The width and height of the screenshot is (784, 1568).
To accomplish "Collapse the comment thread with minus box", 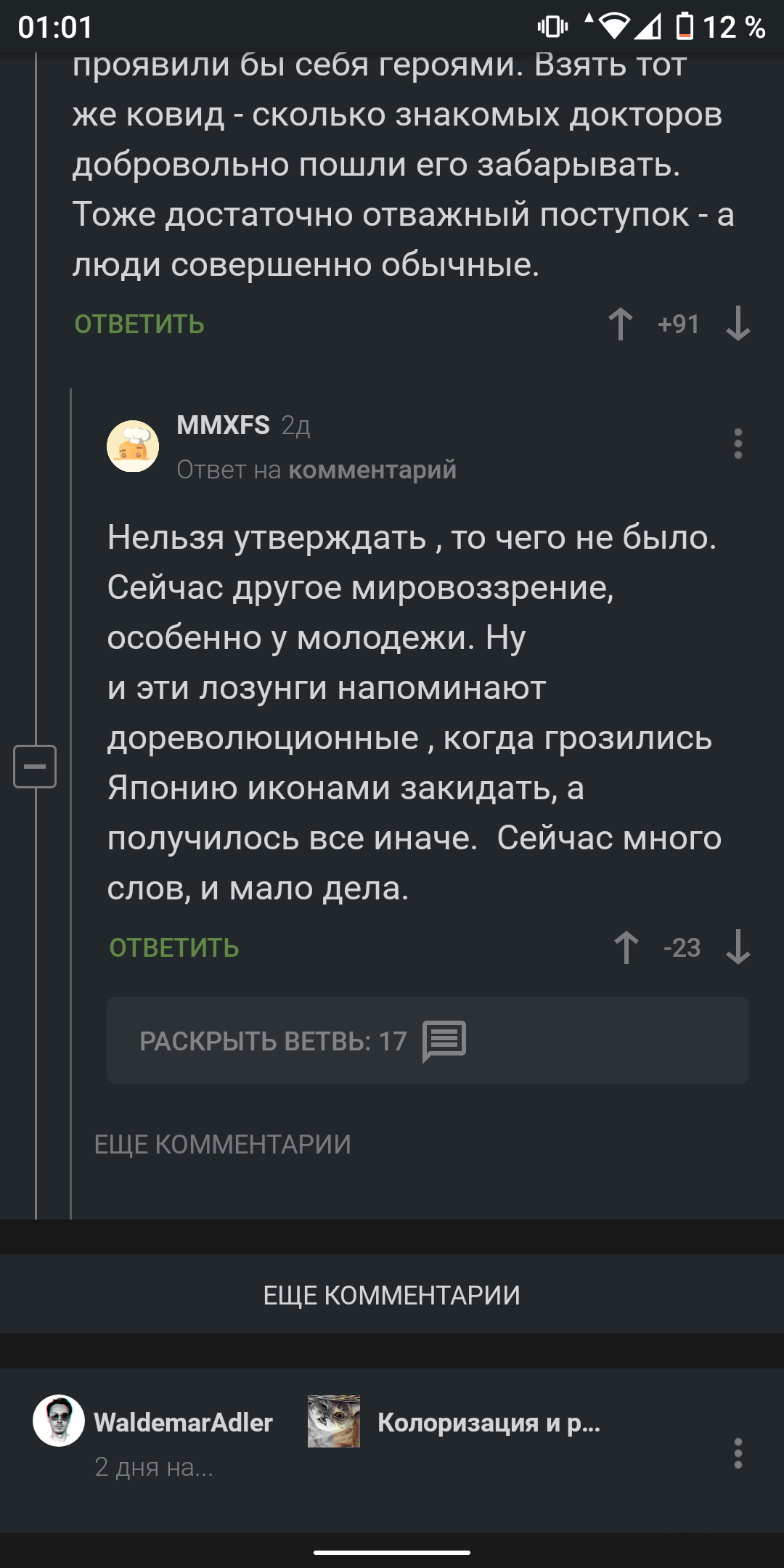I will point(35,766).
